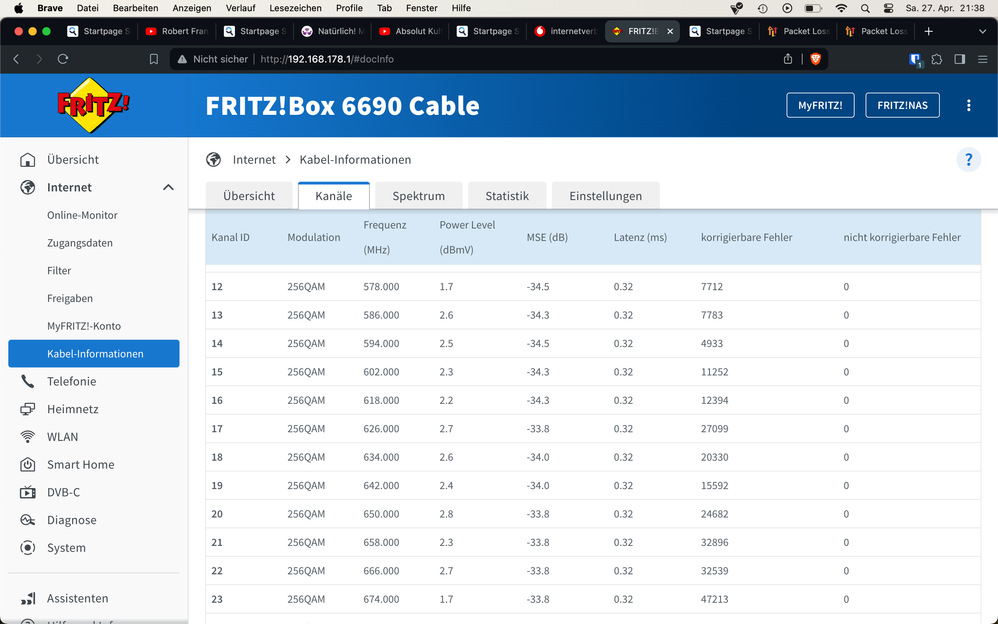Open Freigaben in sidebar
The width and height of the screenshot is (998, 624).
70,298
